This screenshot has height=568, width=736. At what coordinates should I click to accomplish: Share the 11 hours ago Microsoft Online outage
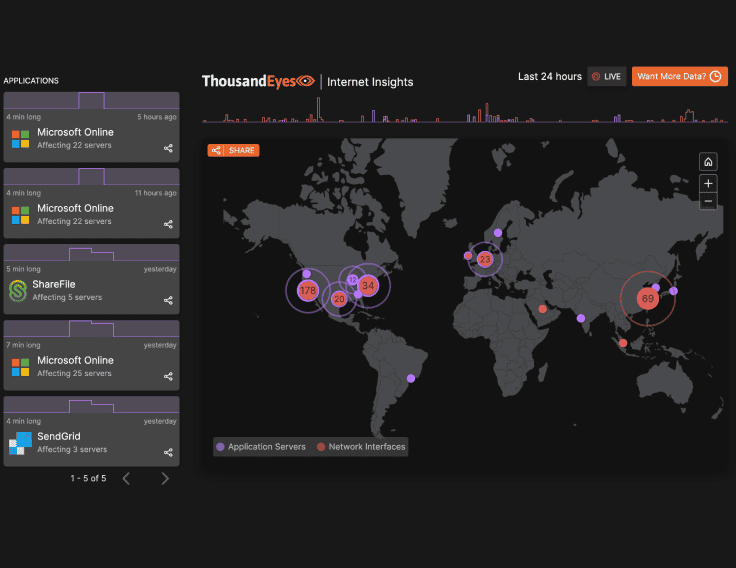coord(168,224)
